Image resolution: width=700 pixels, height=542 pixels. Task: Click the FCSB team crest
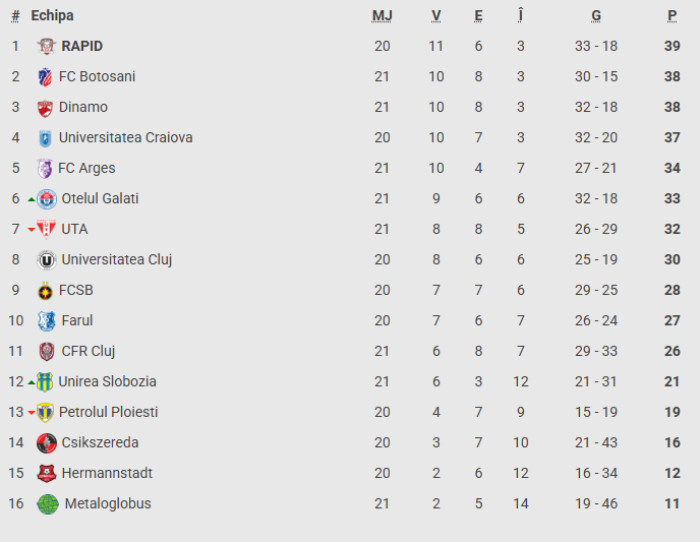click(45, 291)
